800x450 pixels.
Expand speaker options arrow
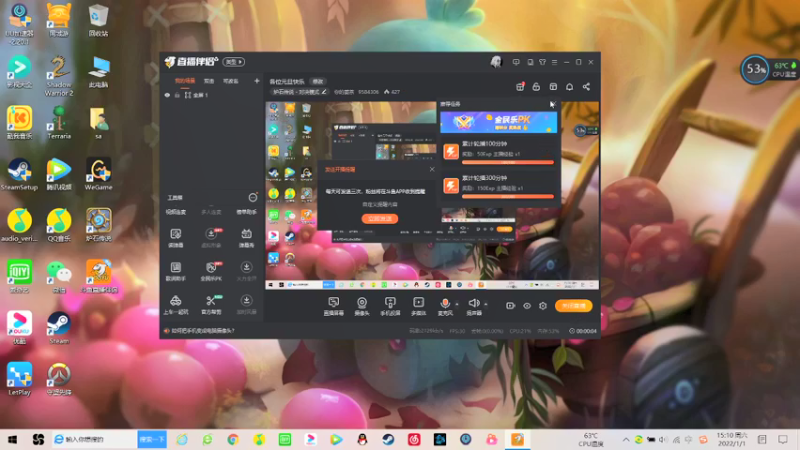pyautogui.click(x=486, y=304)
